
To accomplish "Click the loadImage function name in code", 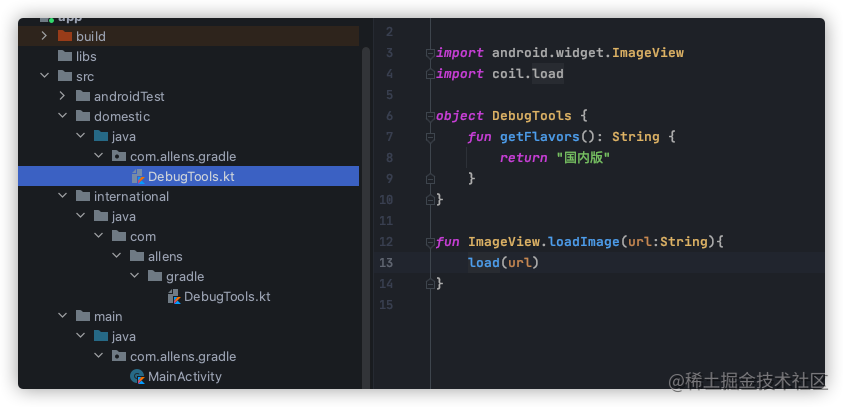I will click(x=584, y=242).
